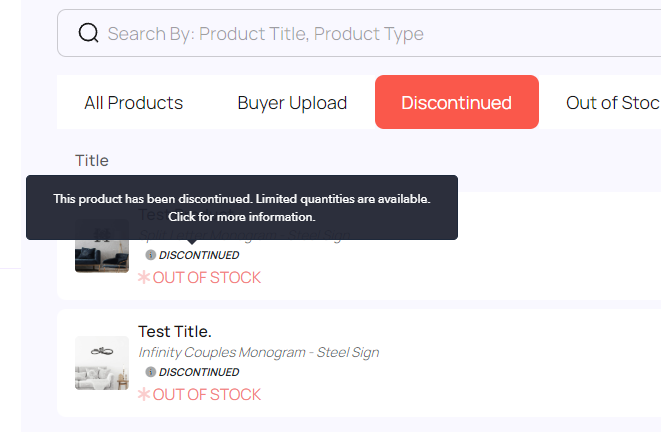The image size is (661, 432).
Task: Click DISCONTINUED label on Infinity Couples row
Action: 199,372
